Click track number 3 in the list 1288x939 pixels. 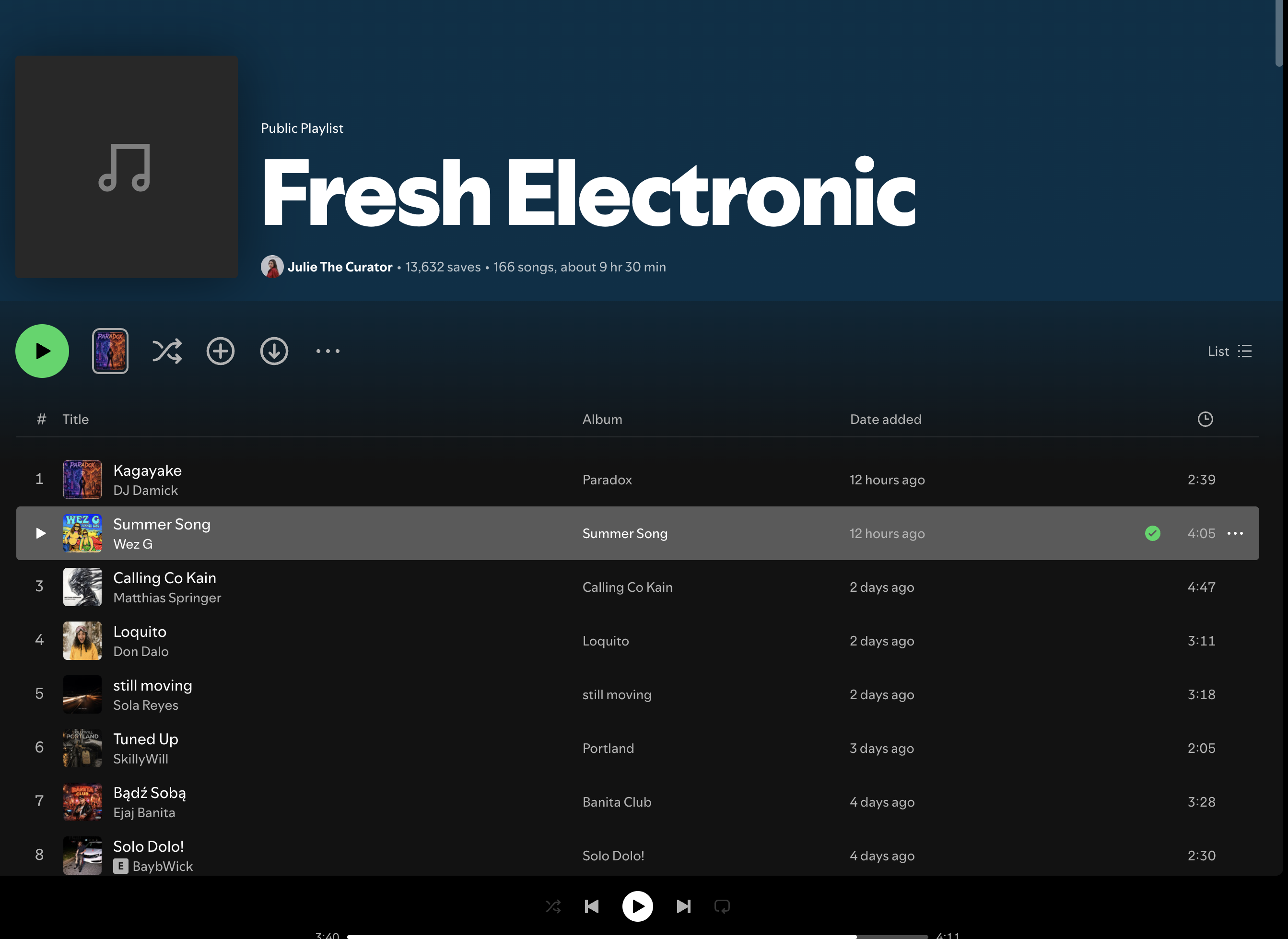[x=39, y=586]
